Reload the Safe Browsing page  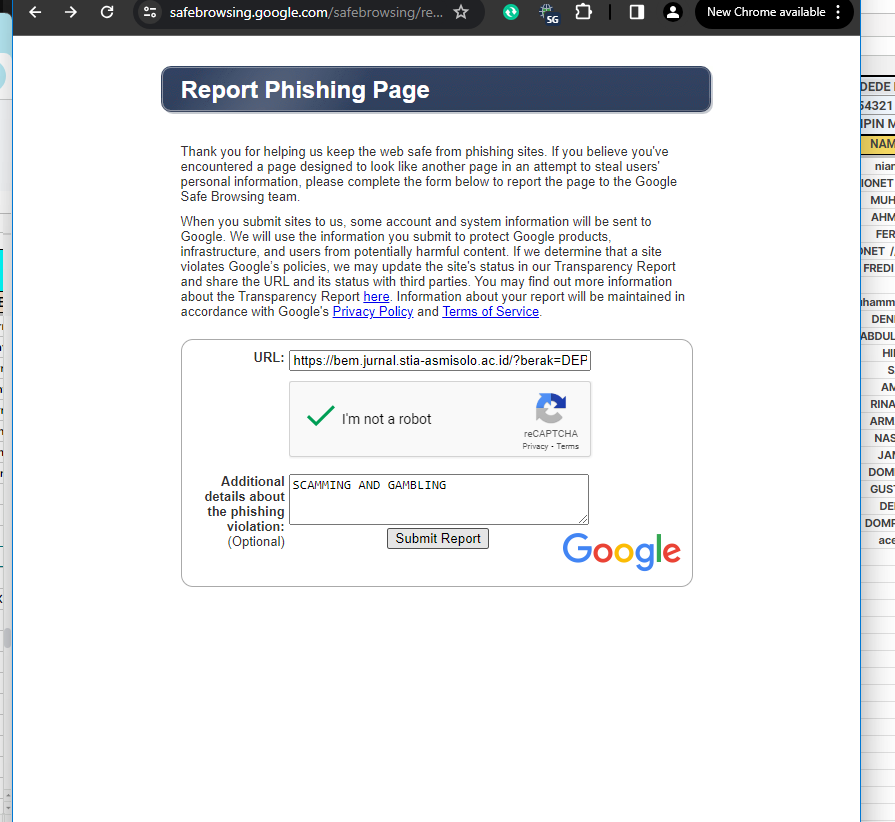click(107, 12)
